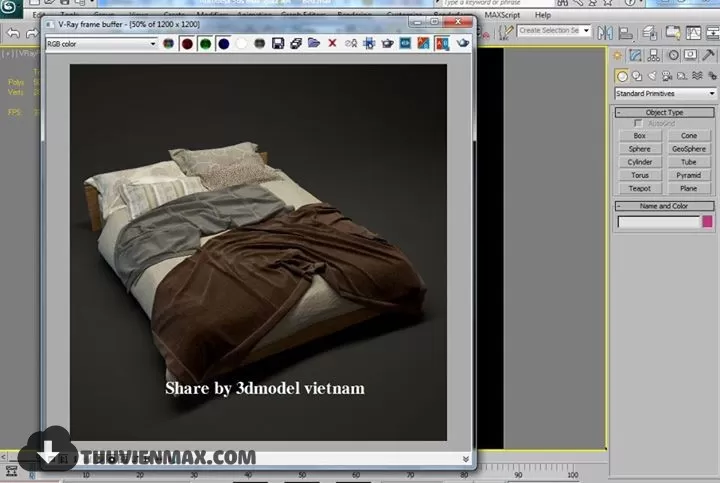Open the Standard Primitives dropdown
The width and height of the screenshot is (720, 483).
(x=665, y=94)
